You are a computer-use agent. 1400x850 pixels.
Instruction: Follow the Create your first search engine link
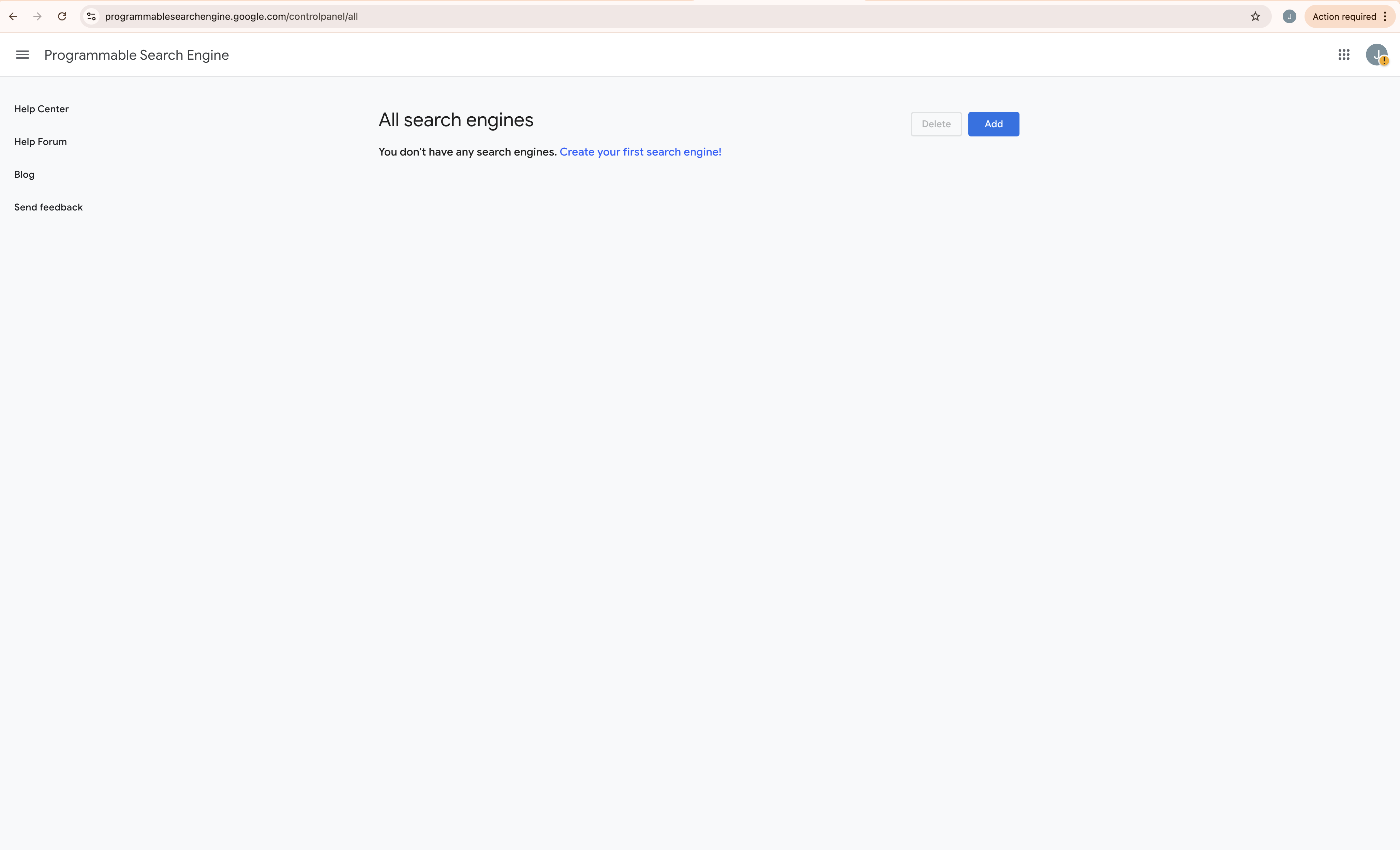[x=640, y=152]
